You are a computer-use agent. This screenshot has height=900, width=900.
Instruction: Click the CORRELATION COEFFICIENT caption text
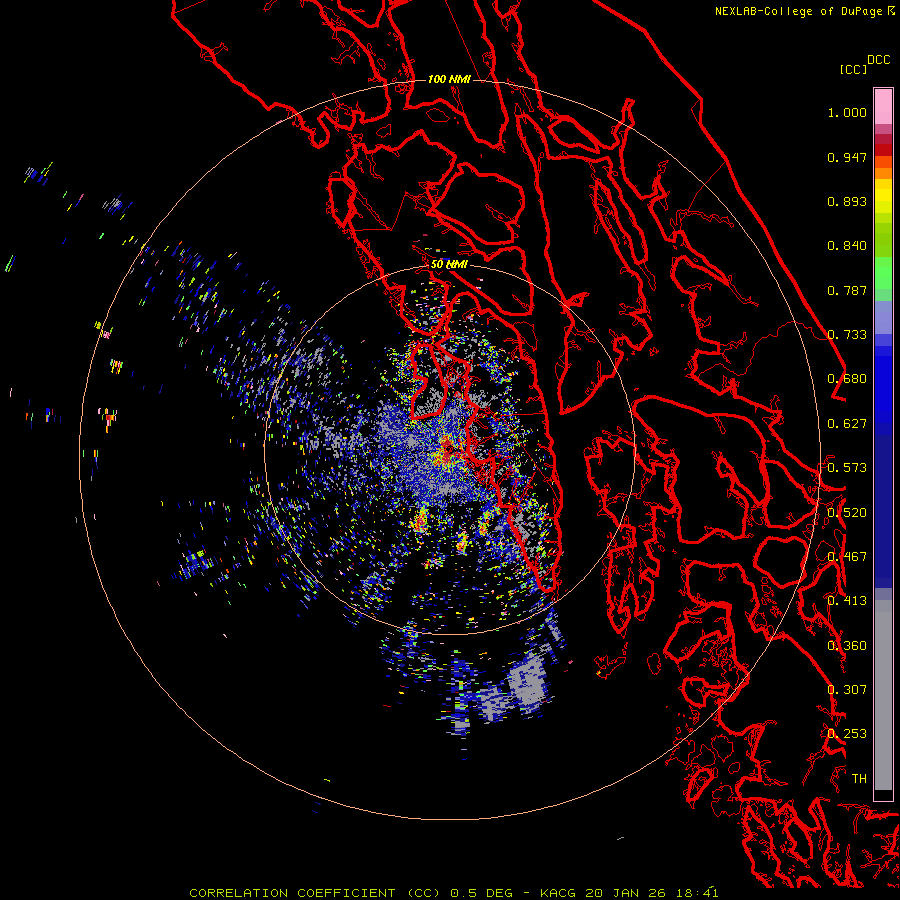pos(292,893)
